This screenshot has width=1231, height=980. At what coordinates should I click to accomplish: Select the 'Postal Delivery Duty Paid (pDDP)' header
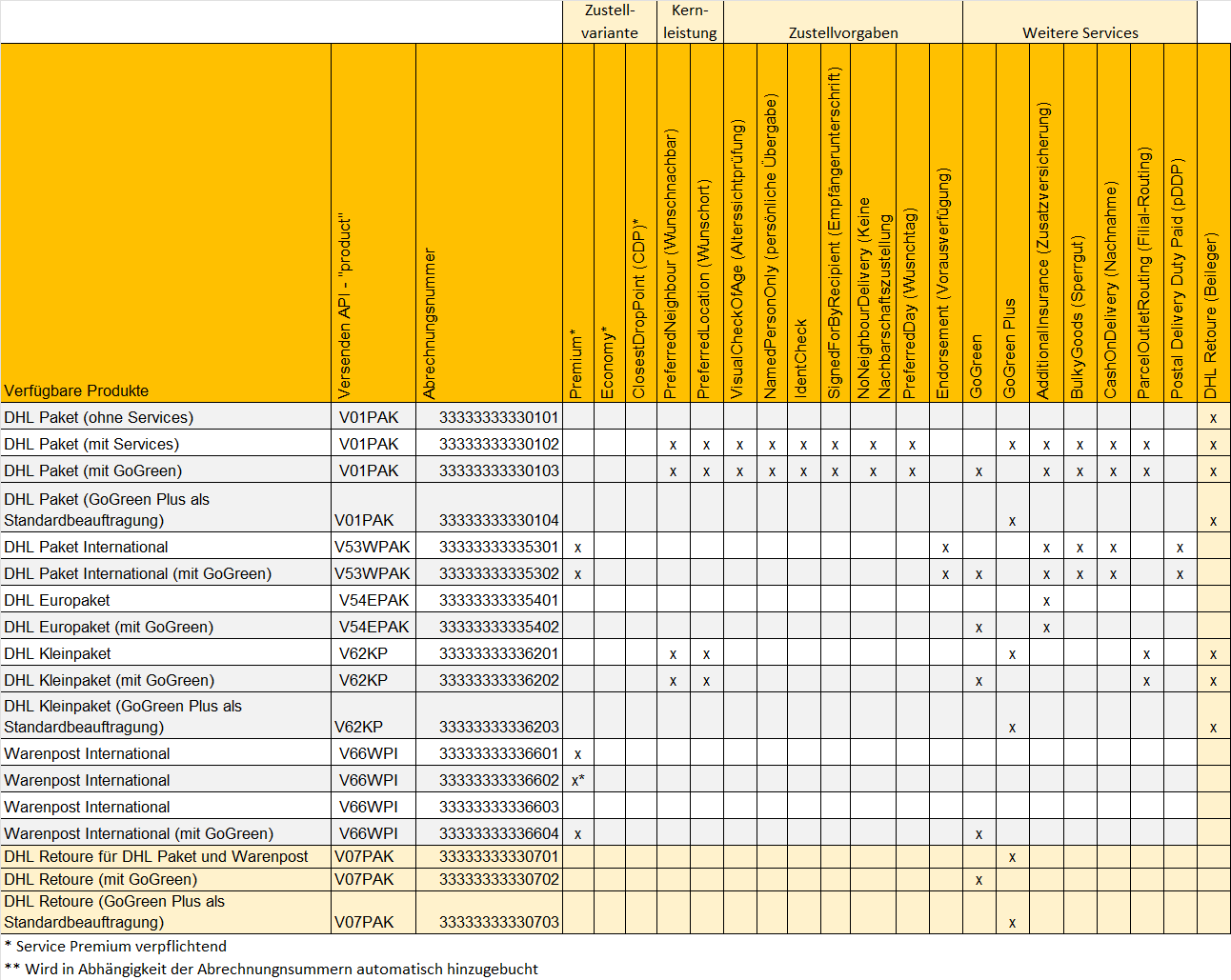click(x=1180, y=223)
